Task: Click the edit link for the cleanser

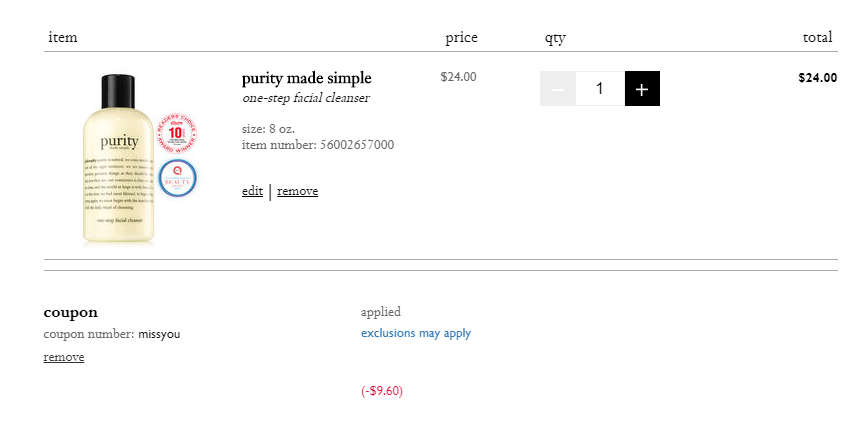Action: [x=252, y=191]
